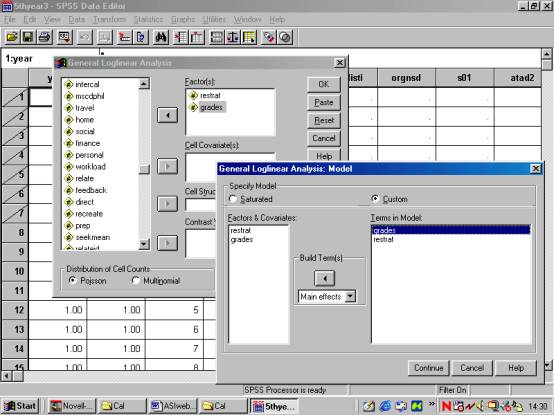Click the arrow button beside Contrast Variable(s)
The height and width of the screenshot is (415, 554).
coord(167,243)
